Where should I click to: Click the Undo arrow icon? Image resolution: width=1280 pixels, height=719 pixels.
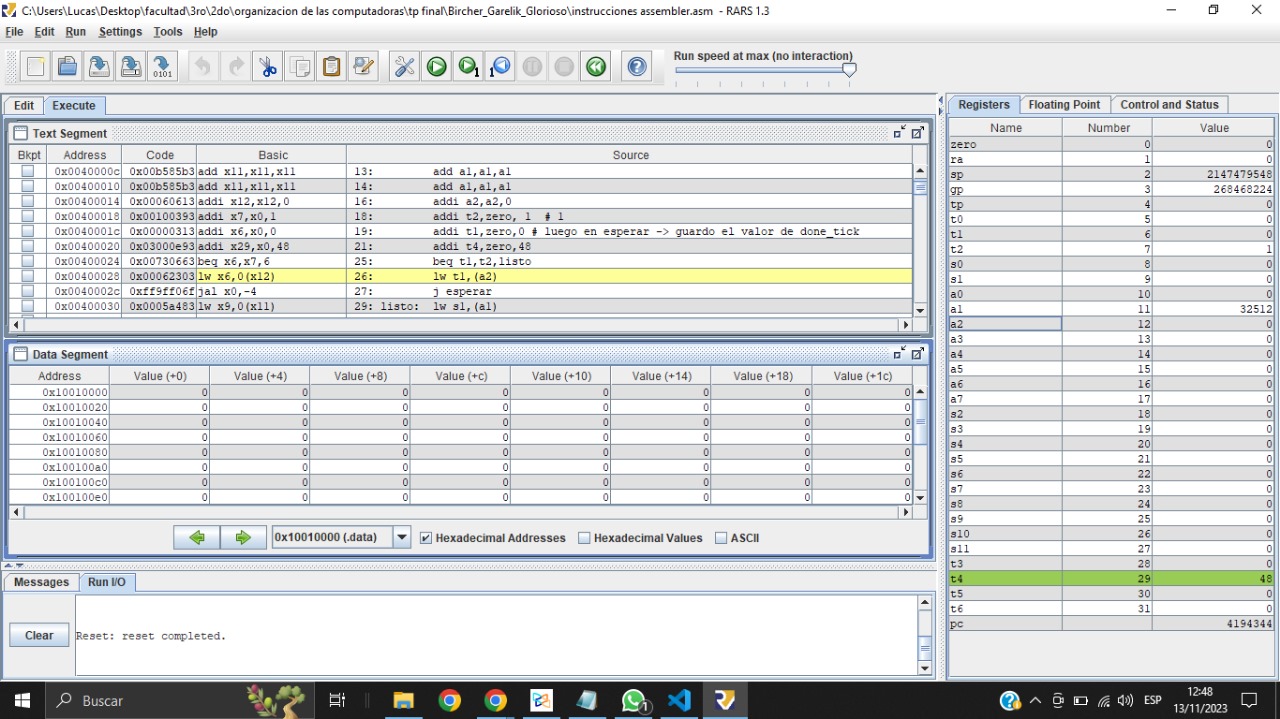(203, 67)
